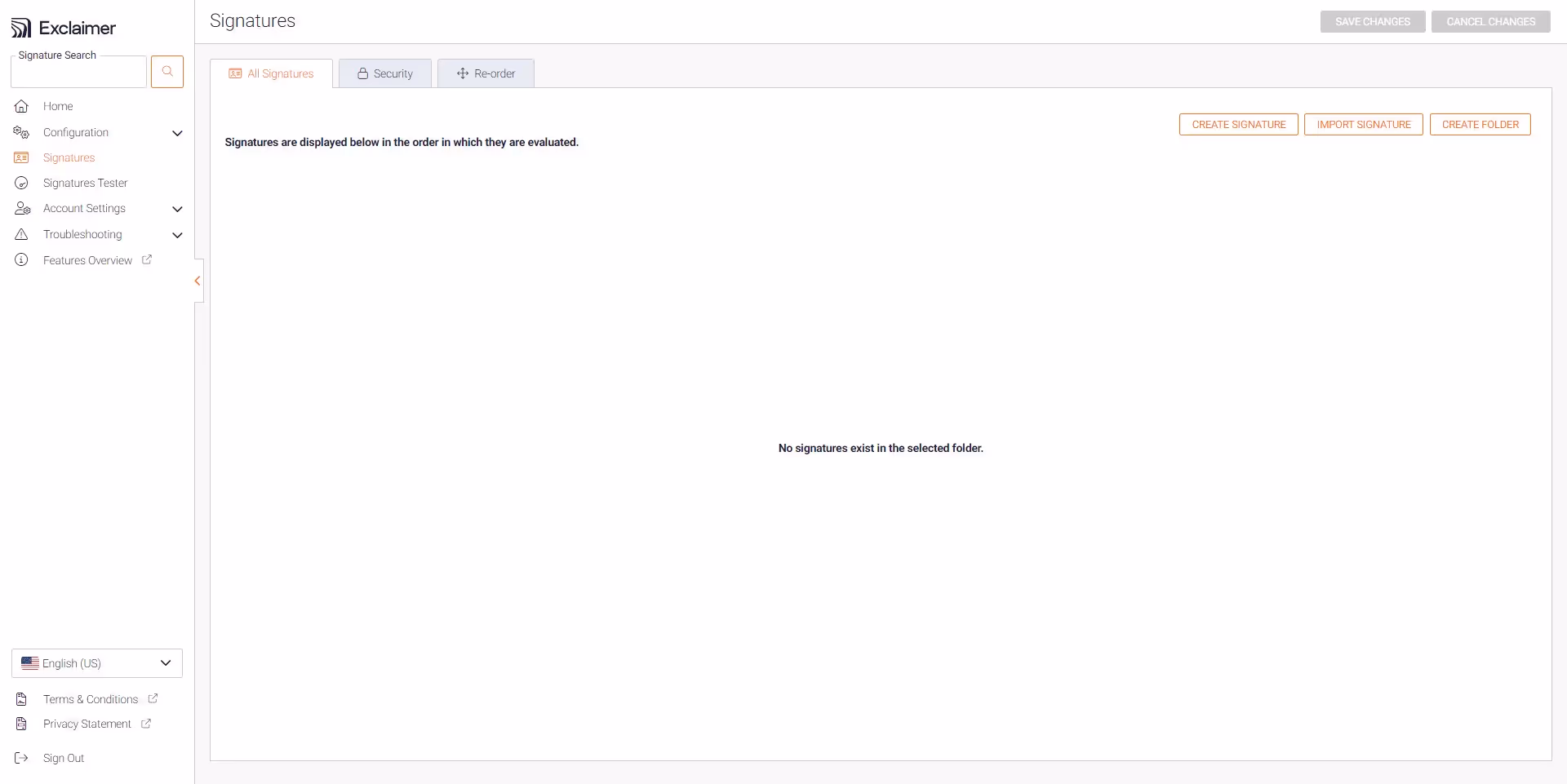1567x784 pixels.
Task: Click the "Signatures are displayed below" text
Action: [x=402, y=142]
